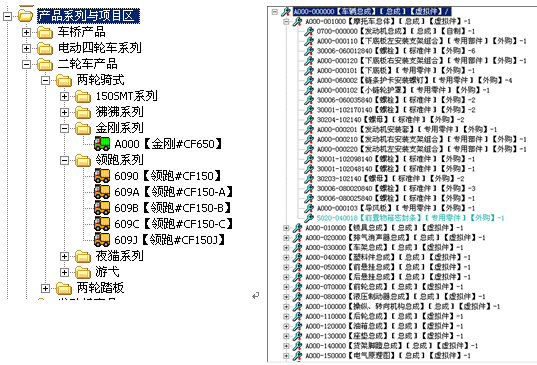Click the wrench icon beside 0700-000000 发动机总成
The width and height of the screenshot is (537, 365).
coord(309,31)
